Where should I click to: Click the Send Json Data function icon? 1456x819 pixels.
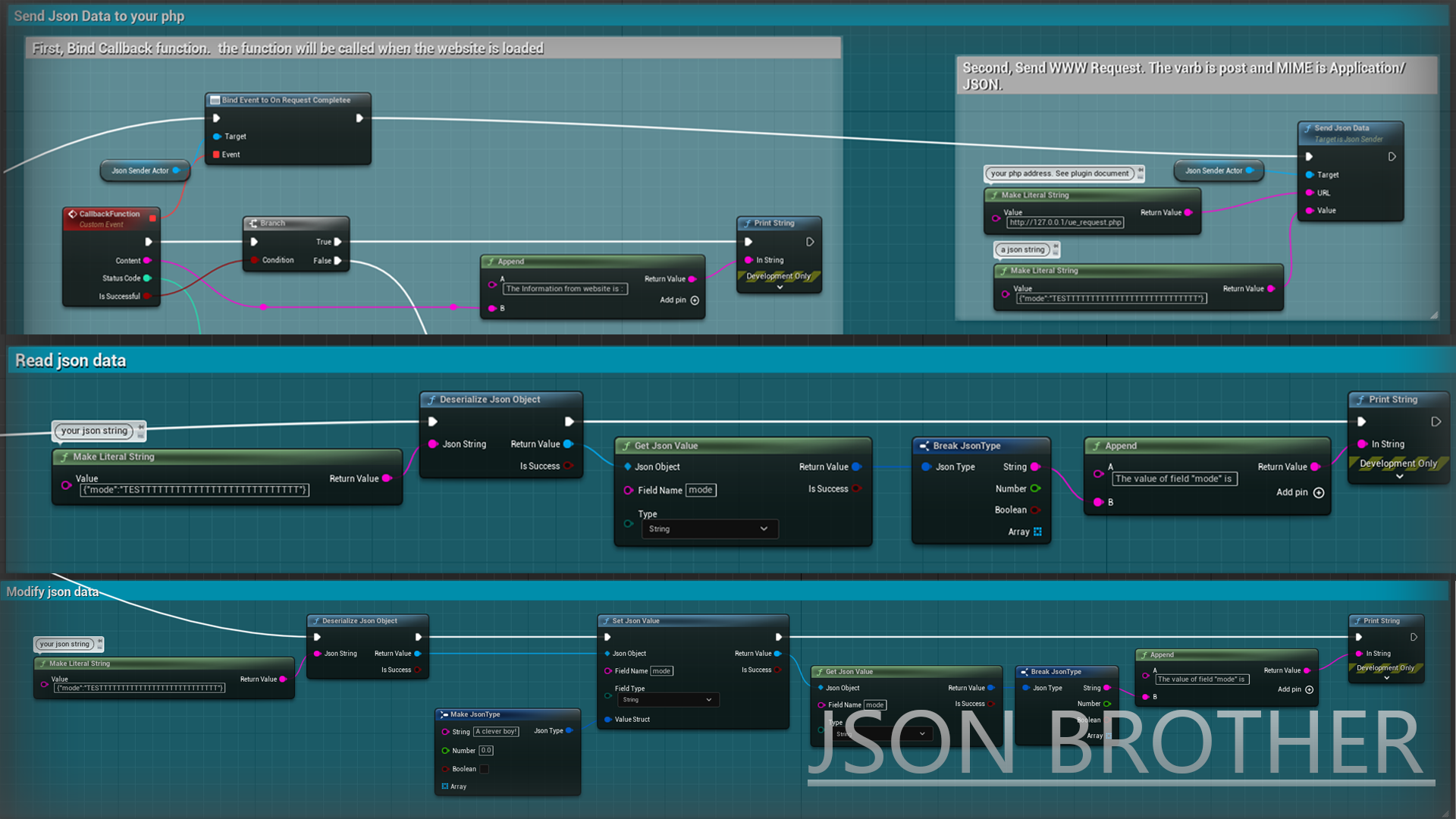click(1307, 127)
